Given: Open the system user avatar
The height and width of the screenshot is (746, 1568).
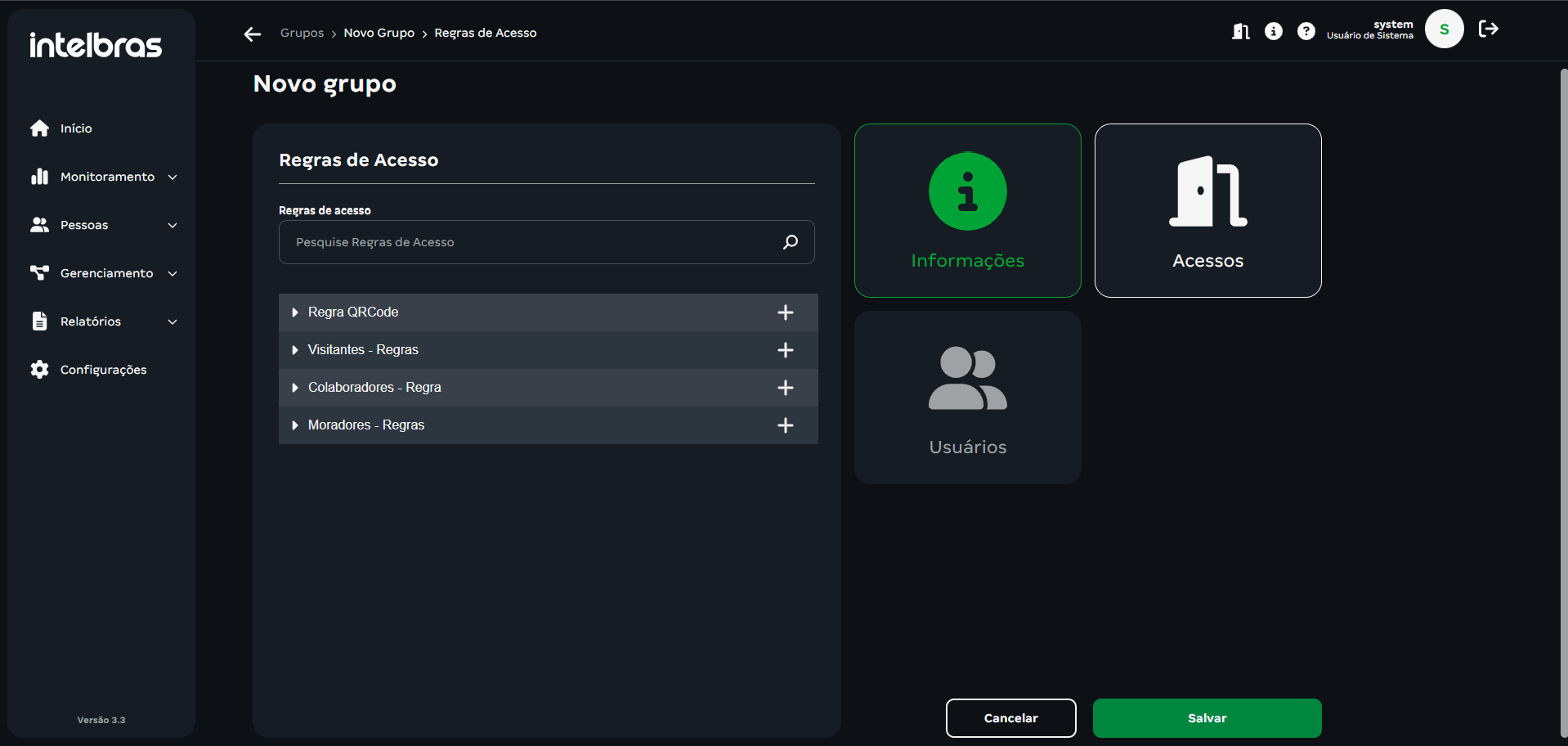Looking at the screenshot, I should tap(1444, 29).
